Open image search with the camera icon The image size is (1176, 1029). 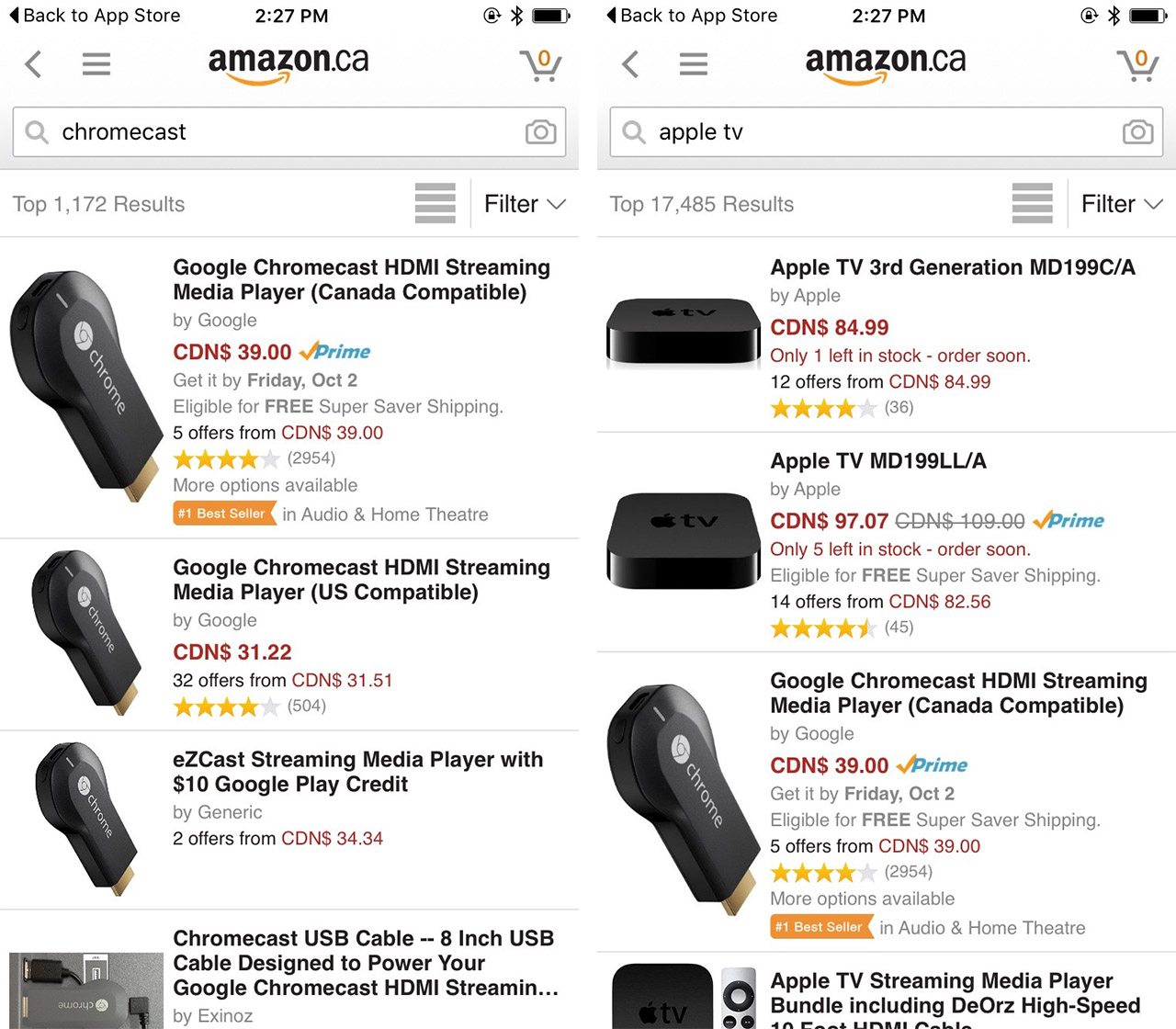coord(540,132)
